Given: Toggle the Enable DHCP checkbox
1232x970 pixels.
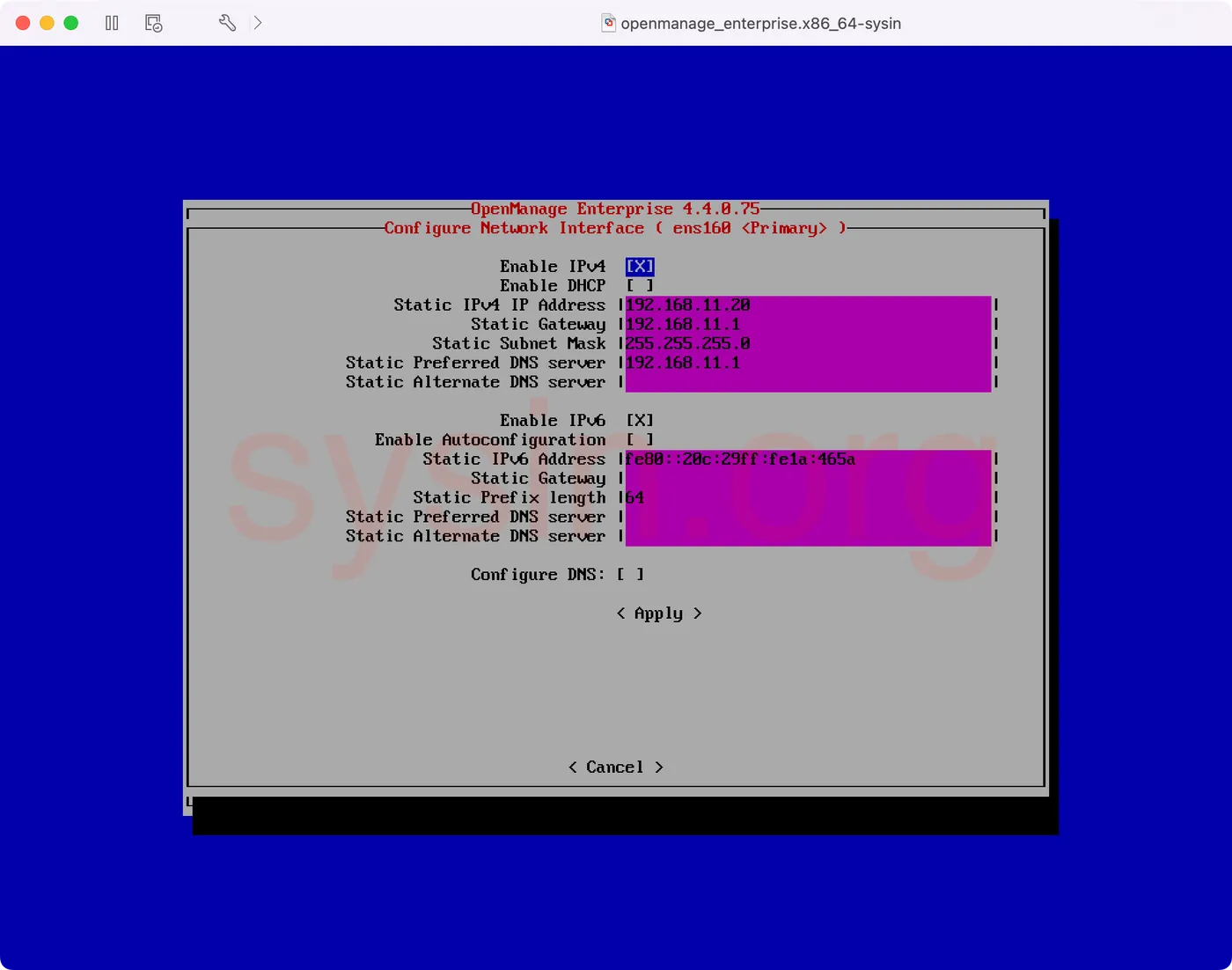Looking at the screenshot, I should tap(640, 286).
